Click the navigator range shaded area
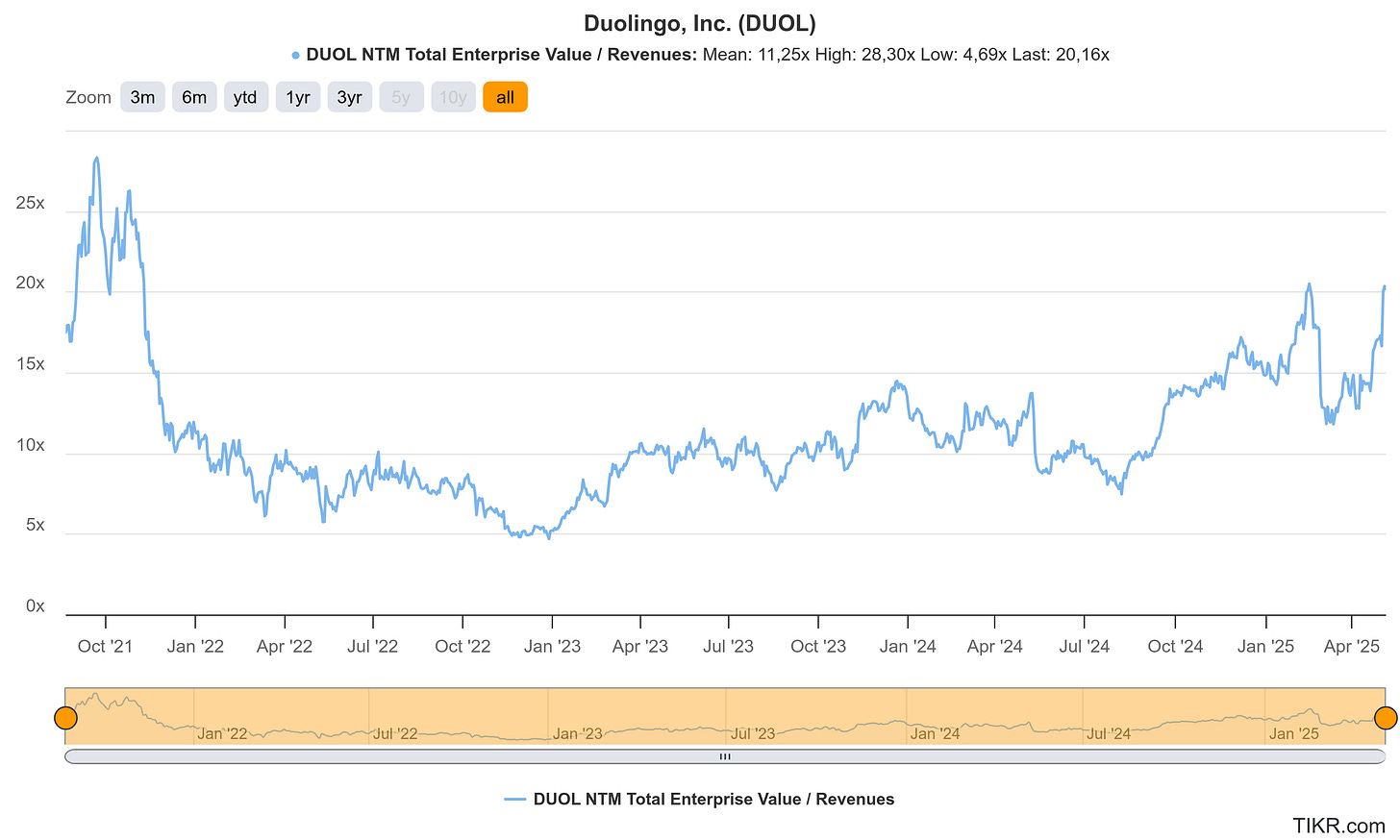Screen dimensions: 1400x840 tap(725, 715)
